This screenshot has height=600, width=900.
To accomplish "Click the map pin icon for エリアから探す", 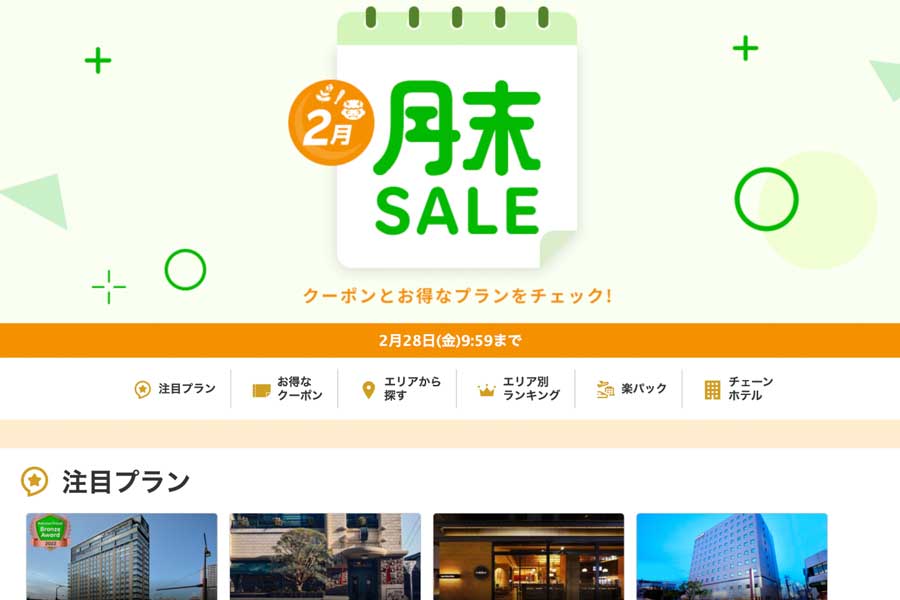I will [368, 390].
